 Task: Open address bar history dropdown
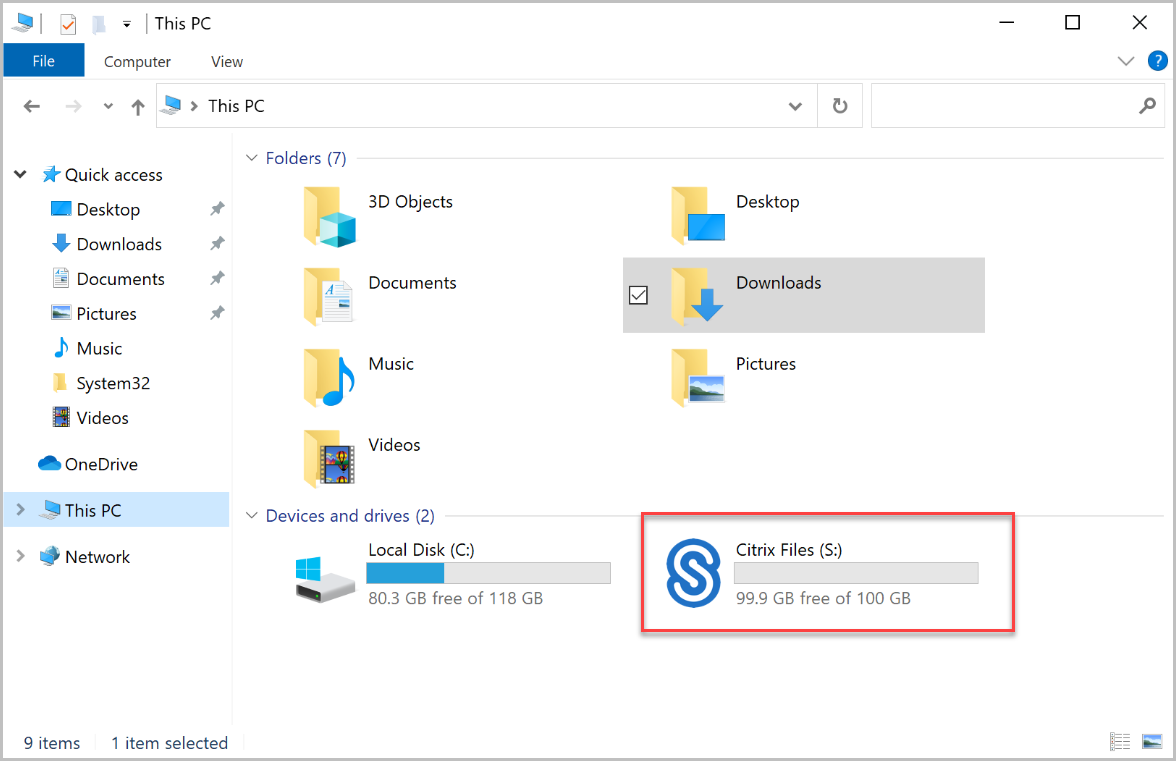795,106
